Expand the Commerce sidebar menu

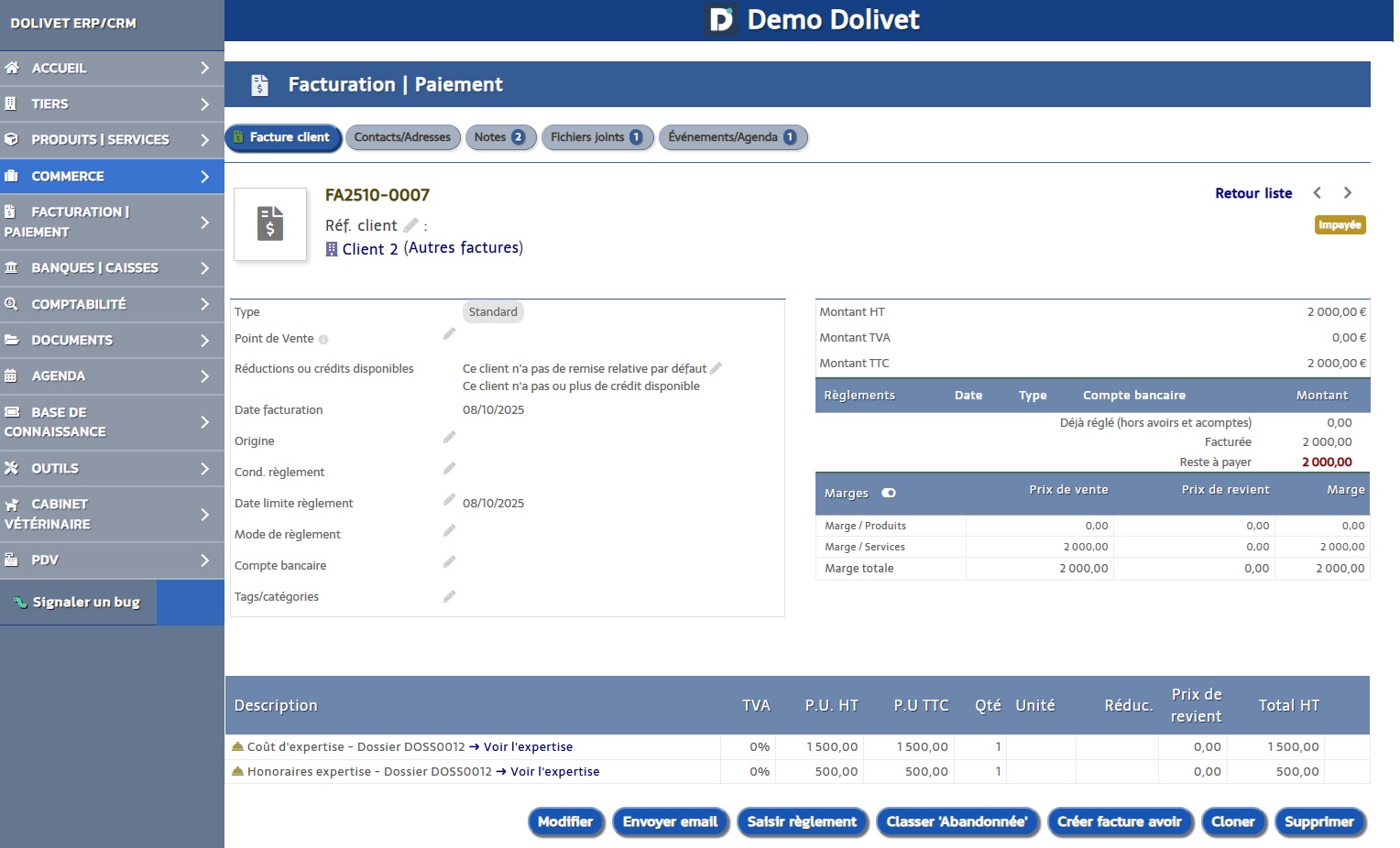point(204,177)
